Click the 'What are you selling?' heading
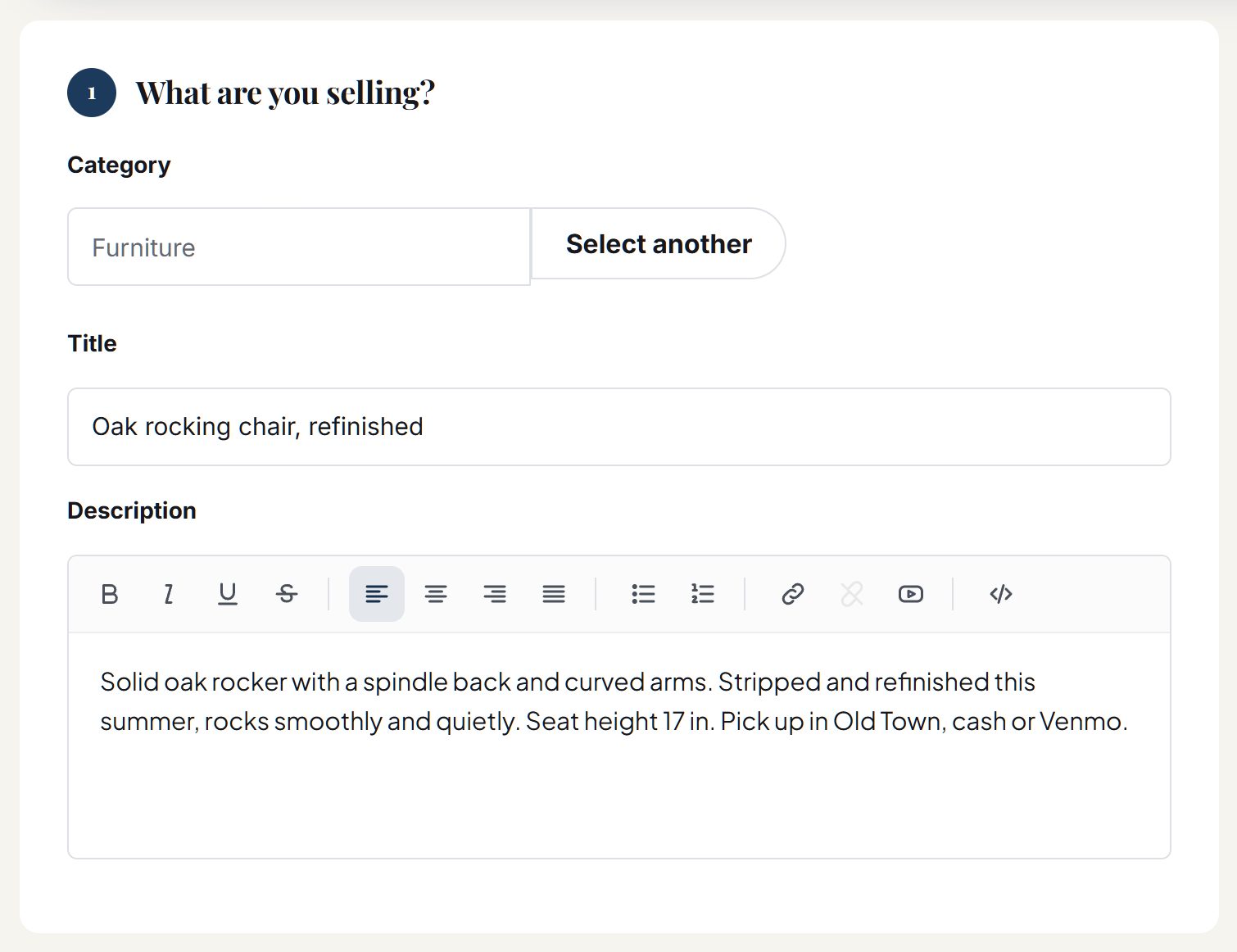This screenshot has height=952, width=1237. point(285,93)
